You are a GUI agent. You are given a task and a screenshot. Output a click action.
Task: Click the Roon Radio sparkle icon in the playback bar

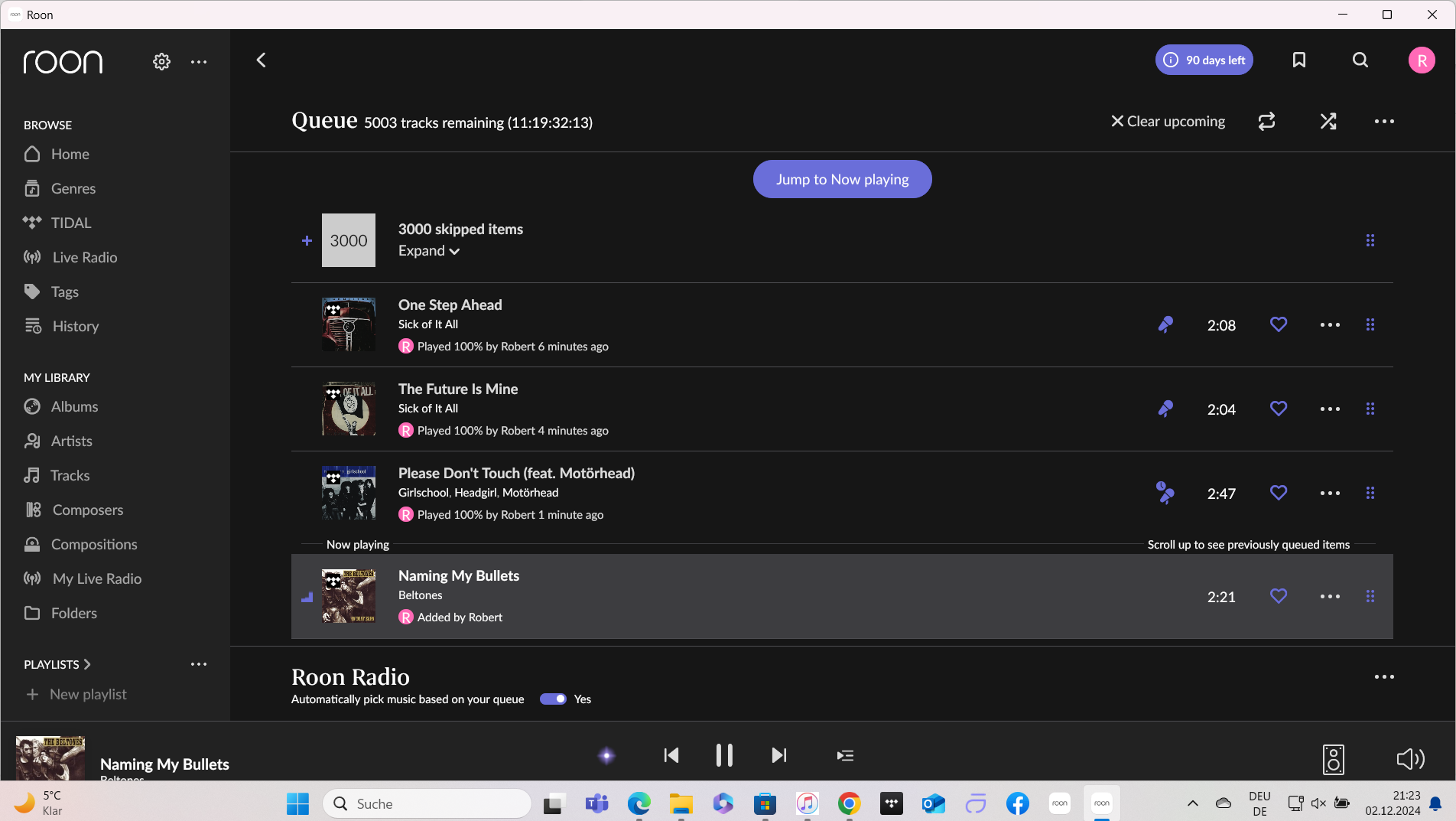[606, 756]
